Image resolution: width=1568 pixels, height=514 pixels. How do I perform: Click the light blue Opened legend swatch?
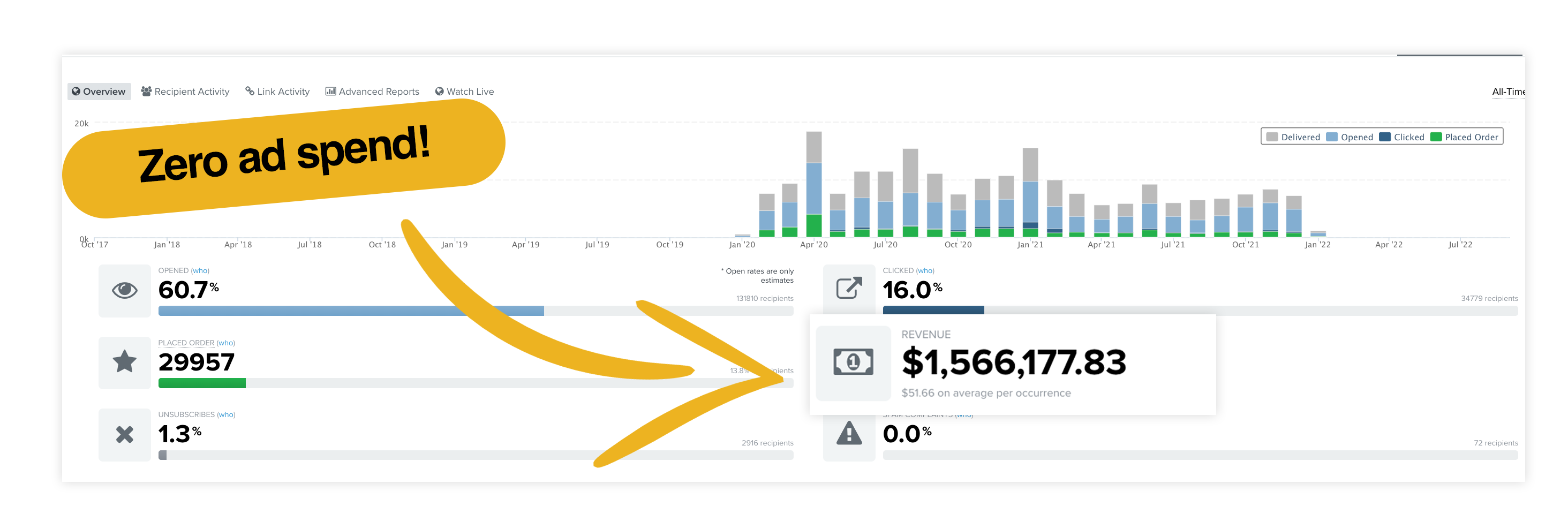[1332, 137]
